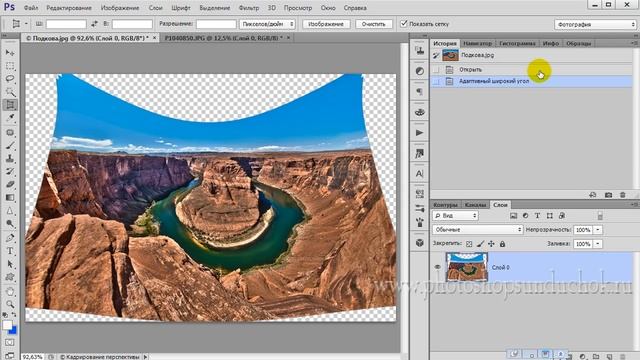Delete current history state trash icon
The height and width of the screenshot is (360, 640).
pos(622,195)
